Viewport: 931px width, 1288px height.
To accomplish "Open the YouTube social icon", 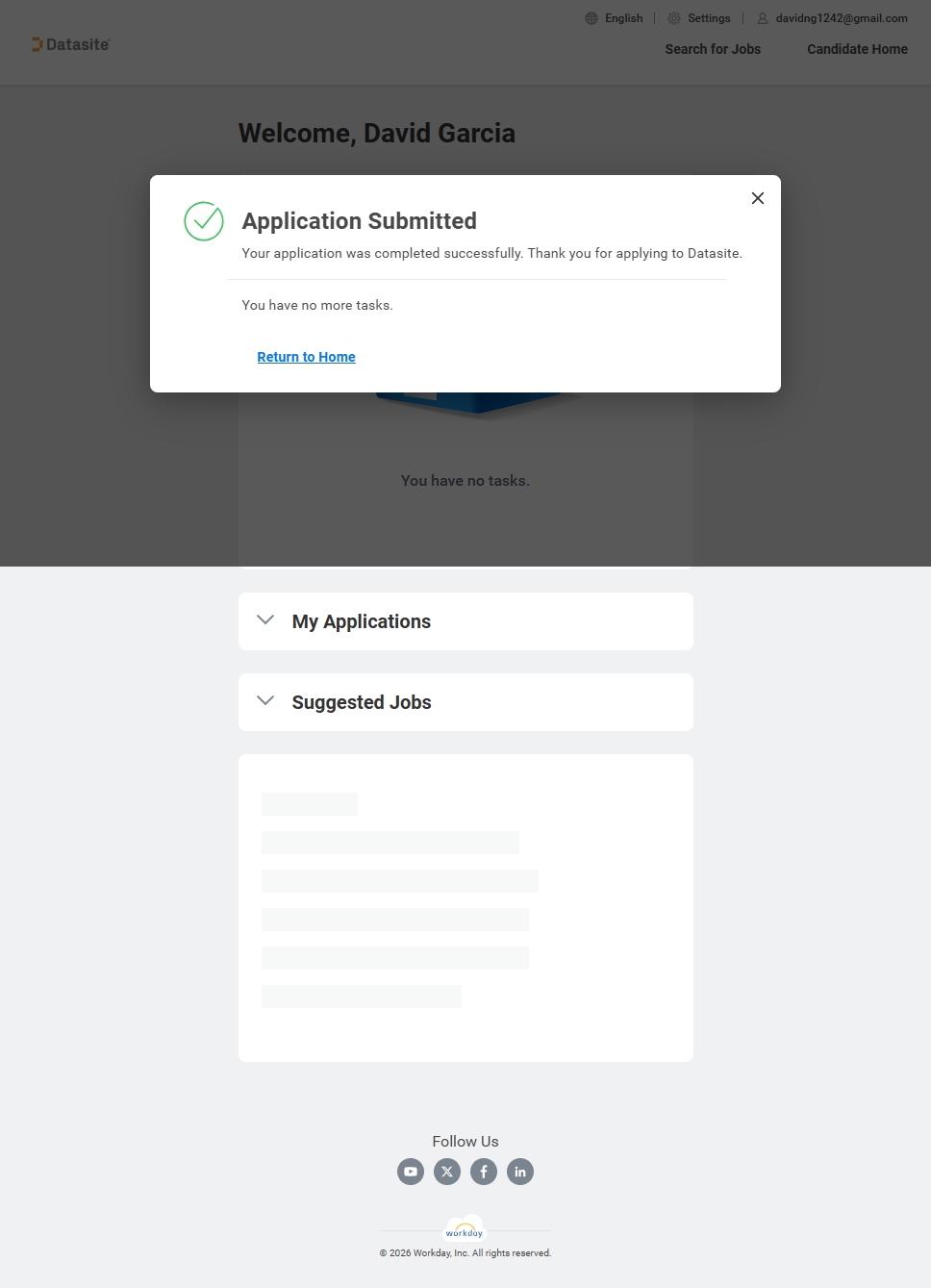I will (x=411, y=1172).
